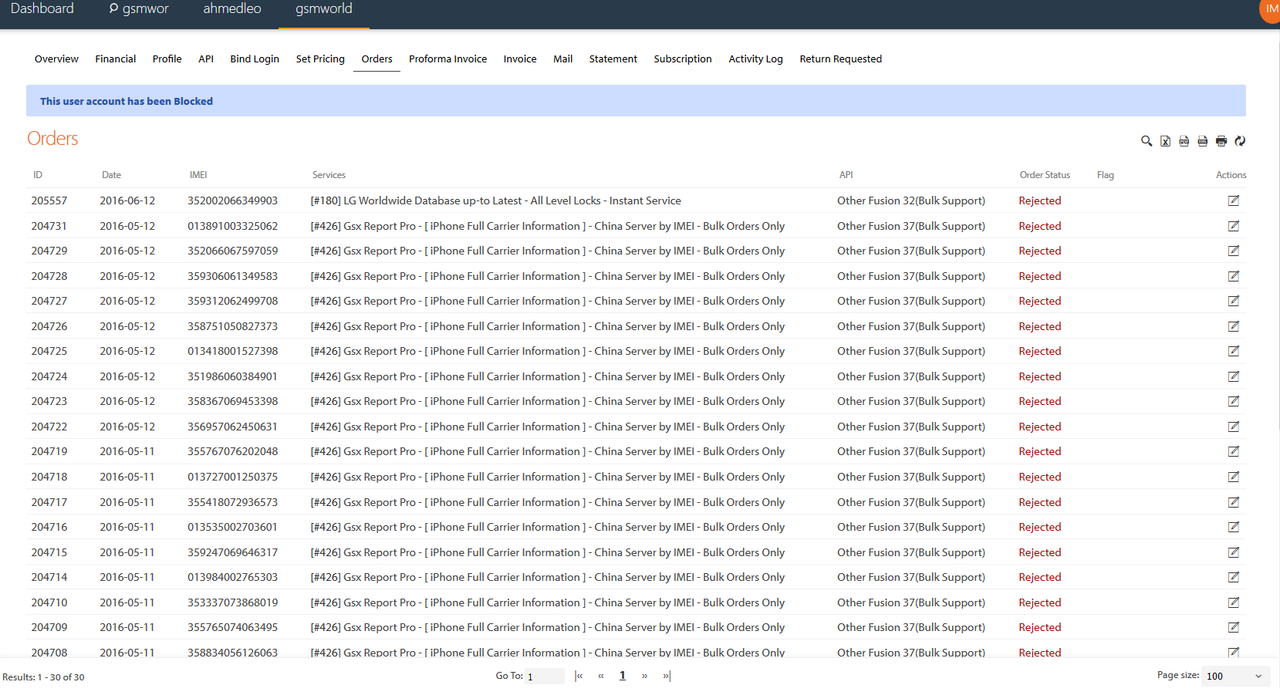Switch to the gsmwor search tab
This screenshot has width=1280, height=688.
[x=139, y=9]
